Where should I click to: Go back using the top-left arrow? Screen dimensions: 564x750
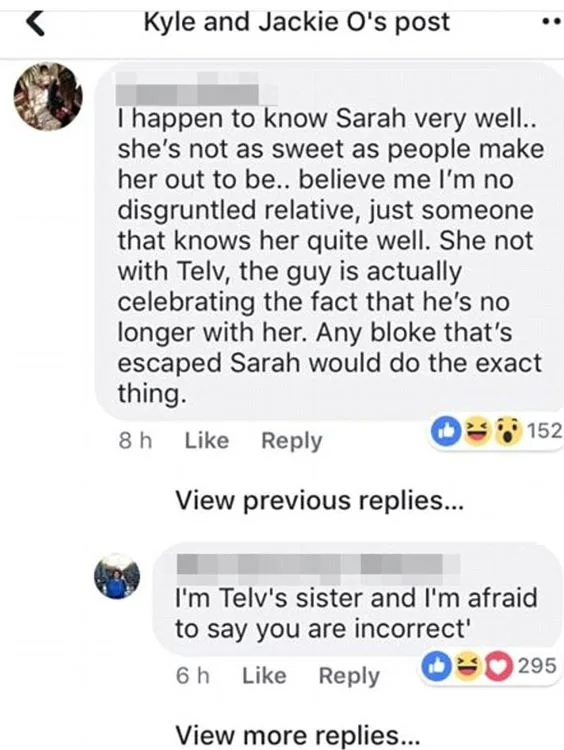35,23
